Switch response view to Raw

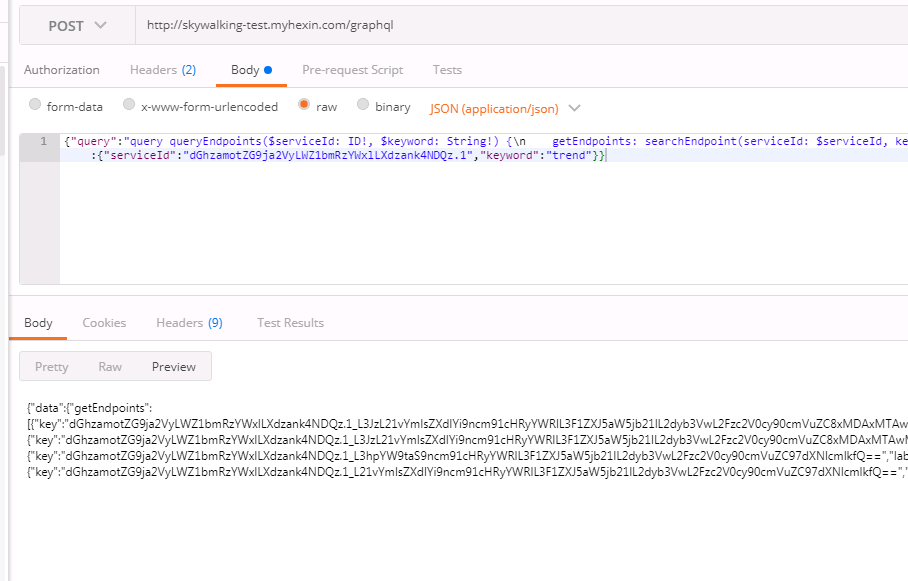[110, 367]
